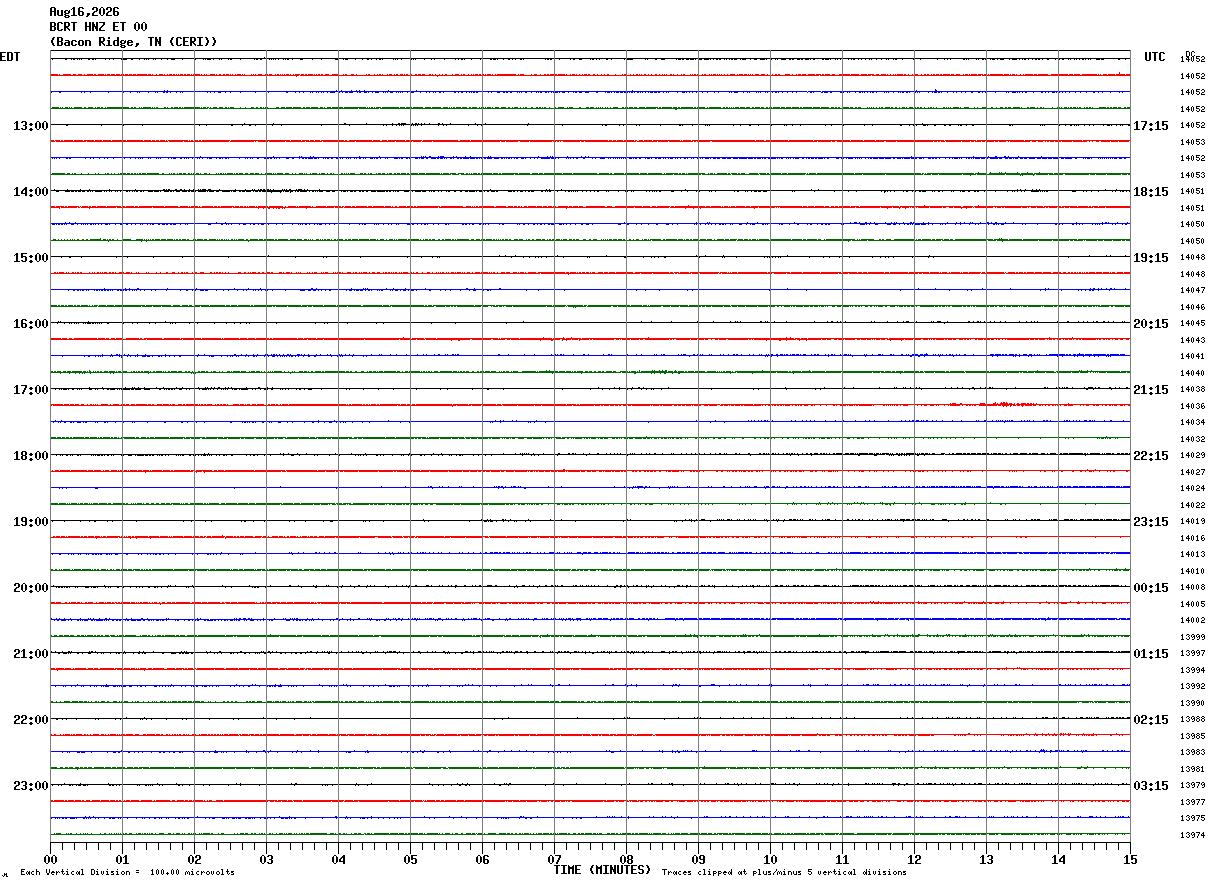Click the Bacon Ridge, TN (CERI) title
The height and width of the screenshot is (886, 1210).
(x=133, y=42)
